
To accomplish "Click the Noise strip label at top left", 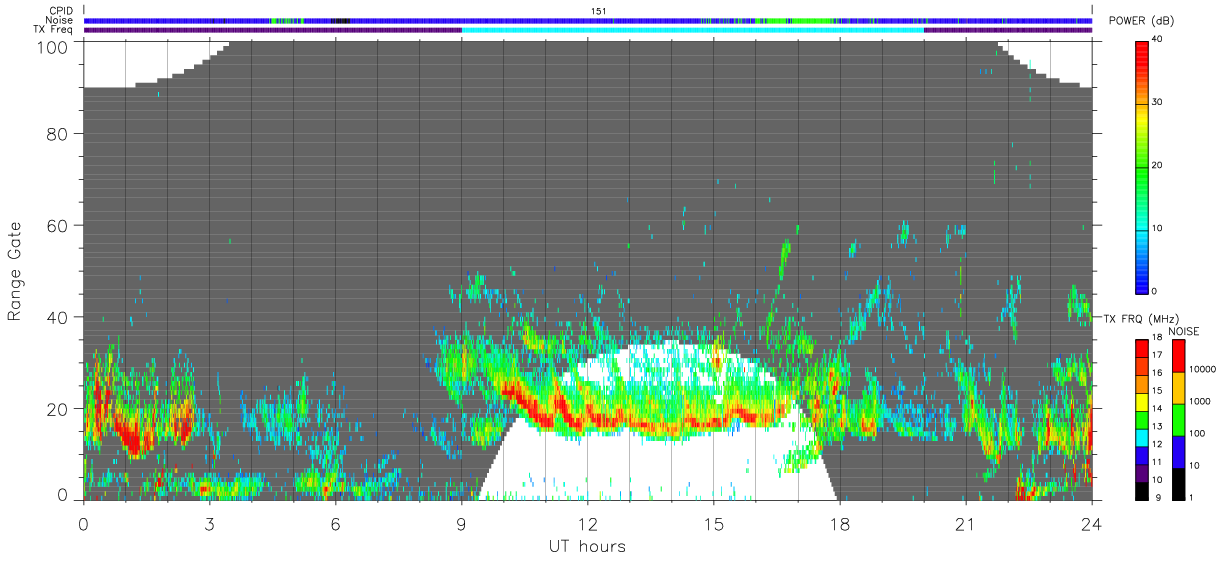I will coord(59,21).
